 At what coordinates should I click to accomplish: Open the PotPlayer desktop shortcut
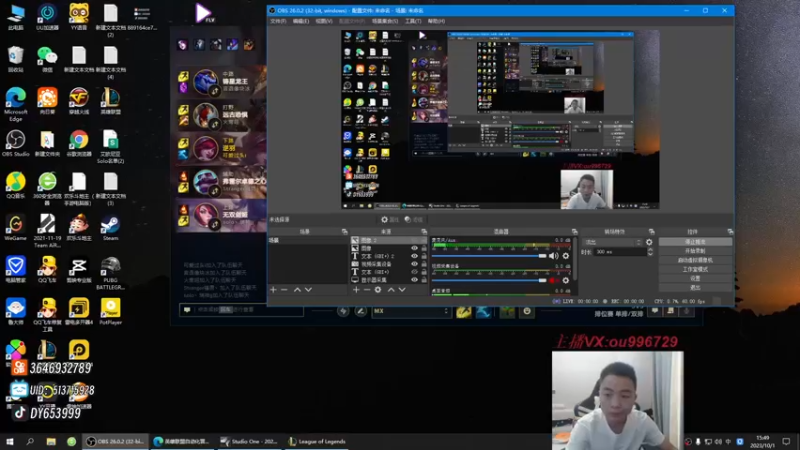point(110,312)
